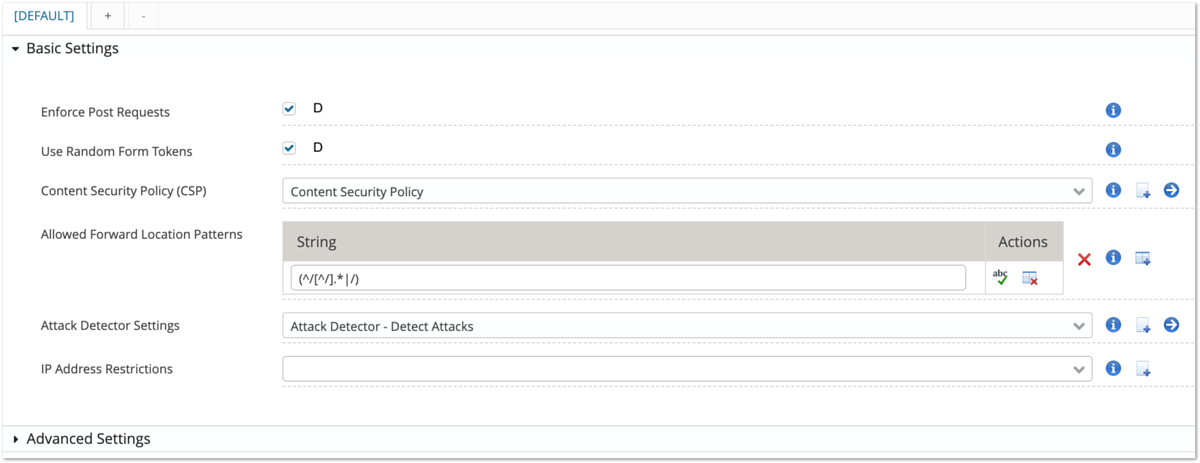Go to Attack Detector settings arrow
The width and height of the screenshot is (1200, 463).
(1172, 325)
